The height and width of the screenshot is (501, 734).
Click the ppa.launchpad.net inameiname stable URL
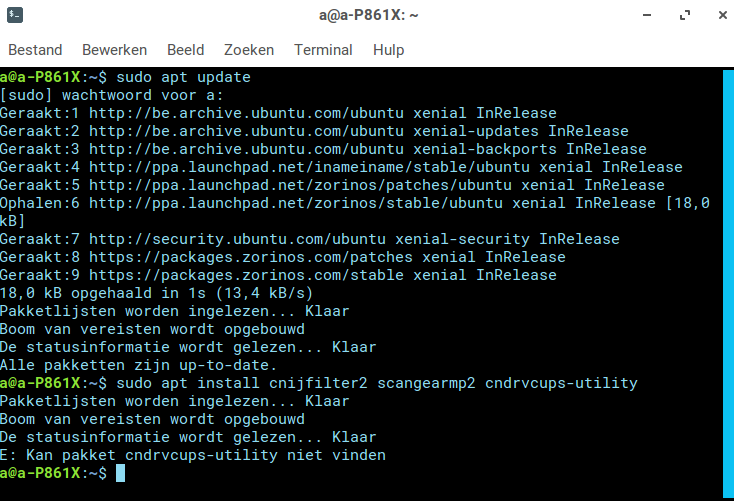(x=309, y=167)
